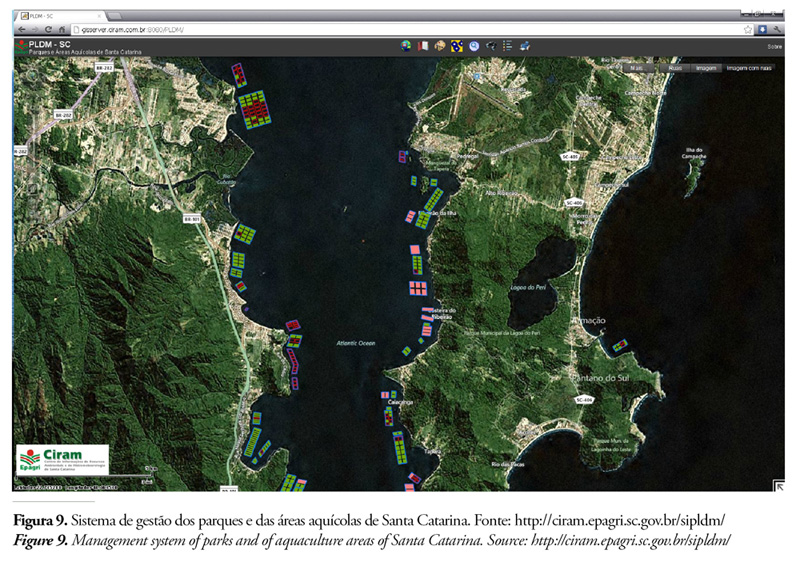This screenshot has height=562, width=800.
Task: Click the globe icon in PLDM toolbar
Action: click(406, 46)
